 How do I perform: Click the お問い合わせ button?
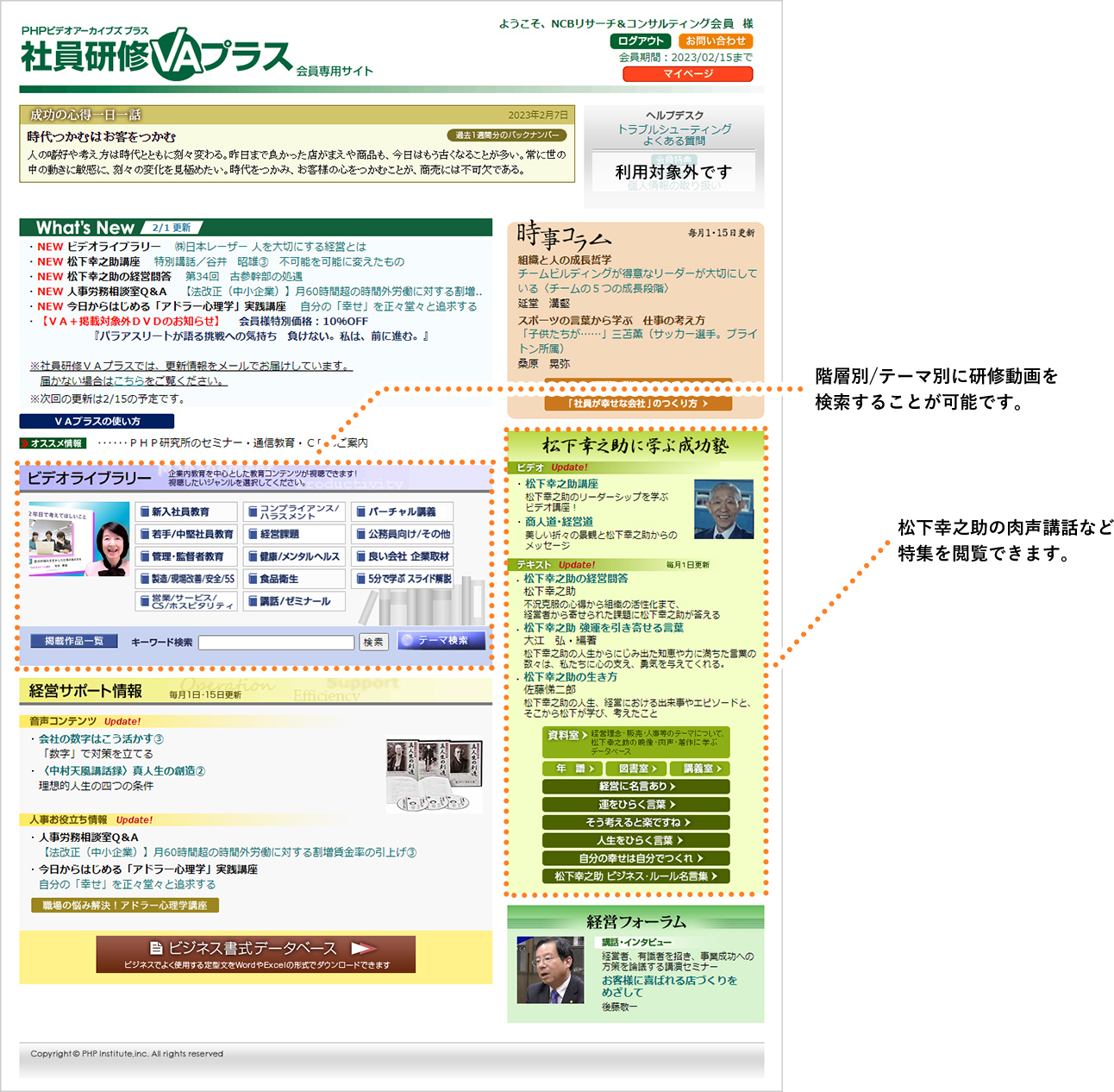pyautogui.click(x=716, y=41)
